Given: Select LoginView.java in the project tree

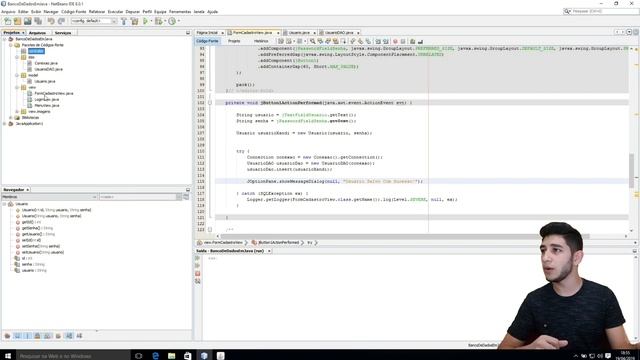Looking at the screenshot, I should [47, 99].
